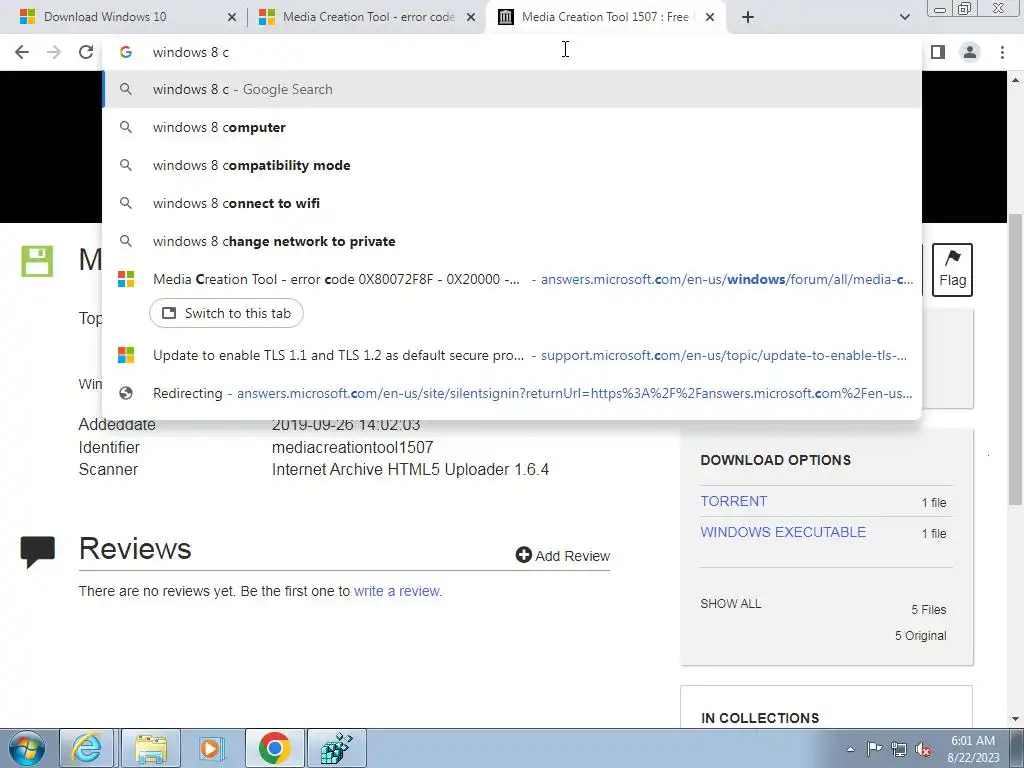Click the Google G icon in address bar

coord(126,52)
